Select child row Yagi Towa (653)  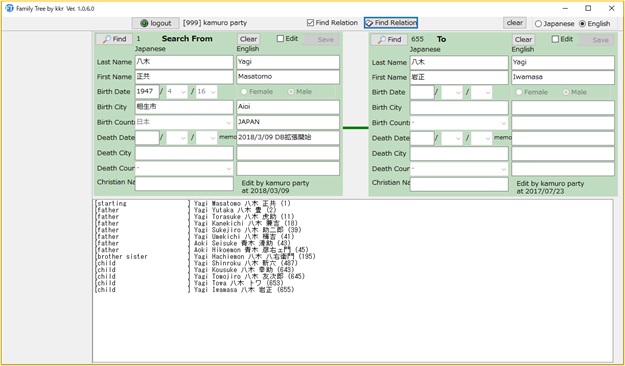(189, 283)
